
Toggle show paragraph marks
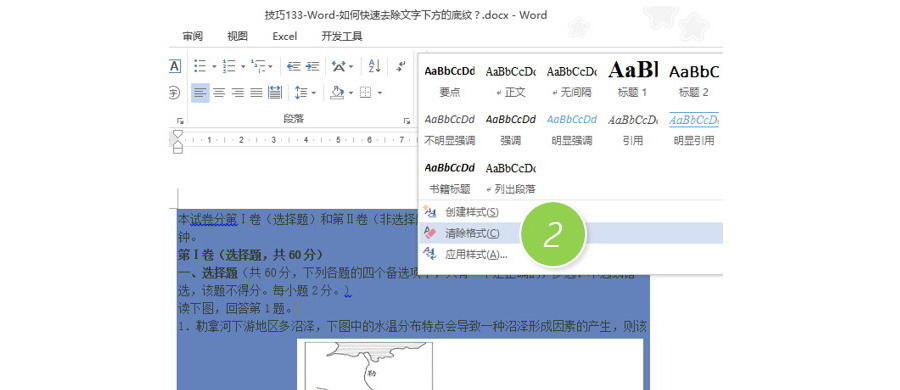click(x=401, y=66)
